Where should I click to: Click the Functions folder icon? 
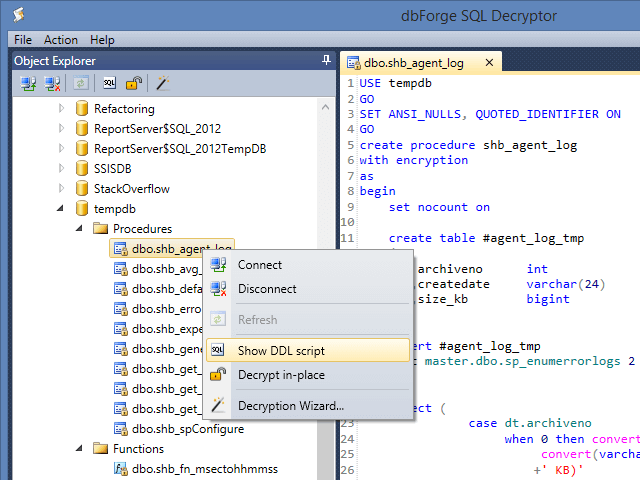point(100,449)
